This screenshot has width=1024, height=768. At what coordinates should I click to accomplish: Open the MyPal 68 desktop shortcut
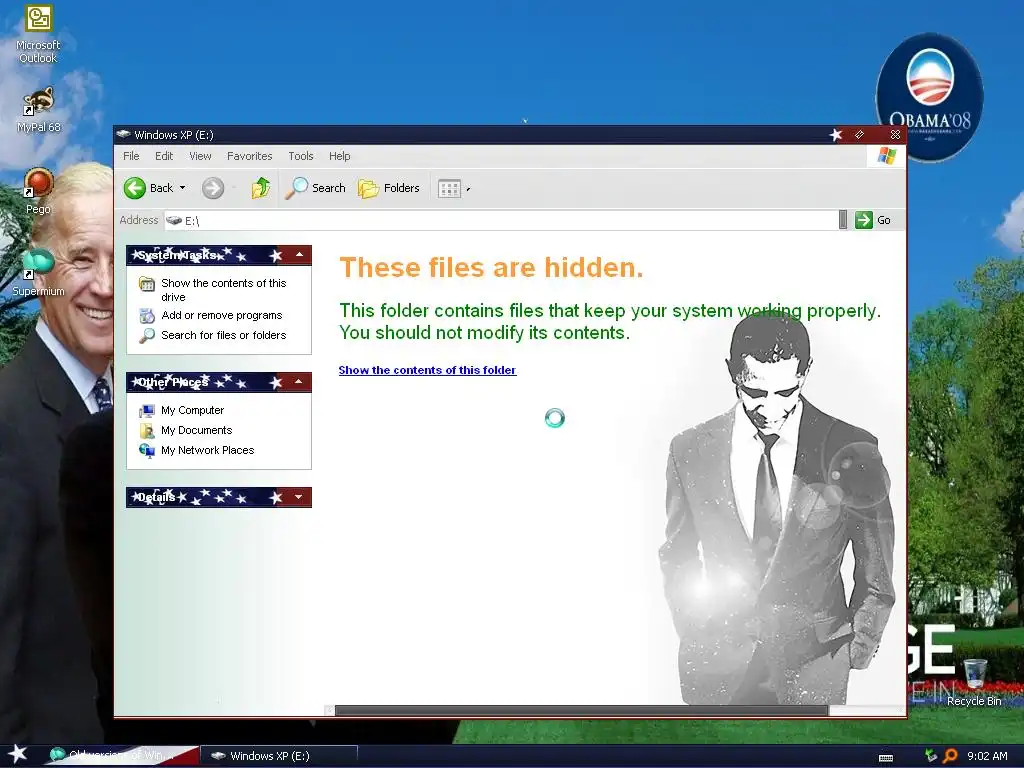coord(38,110)
